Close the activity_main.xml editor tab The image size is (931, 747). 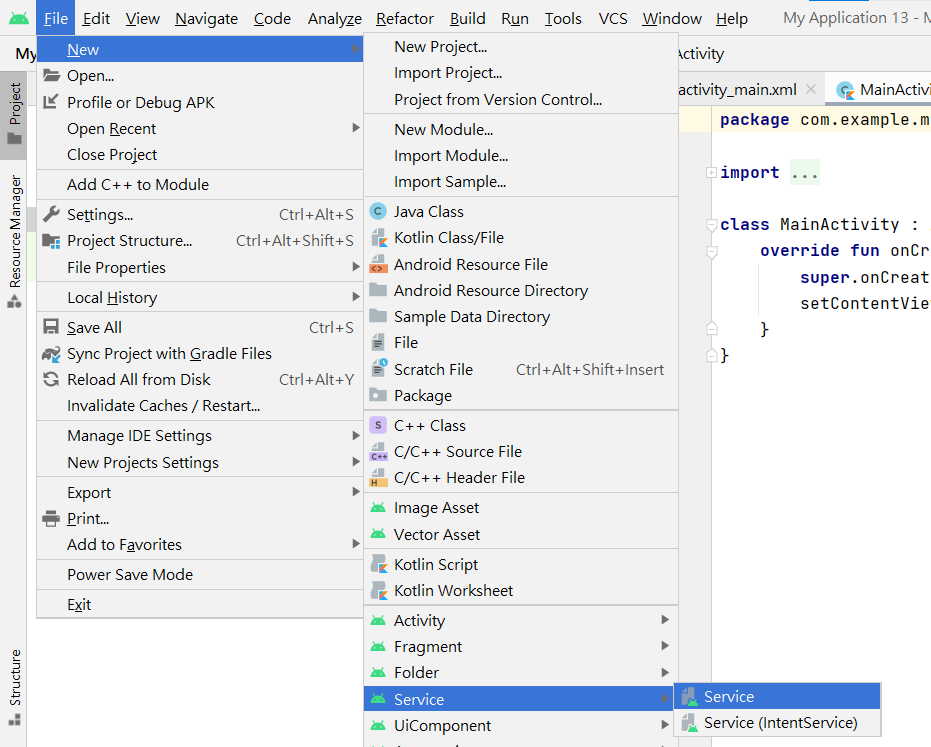click(x=810, y=90)
